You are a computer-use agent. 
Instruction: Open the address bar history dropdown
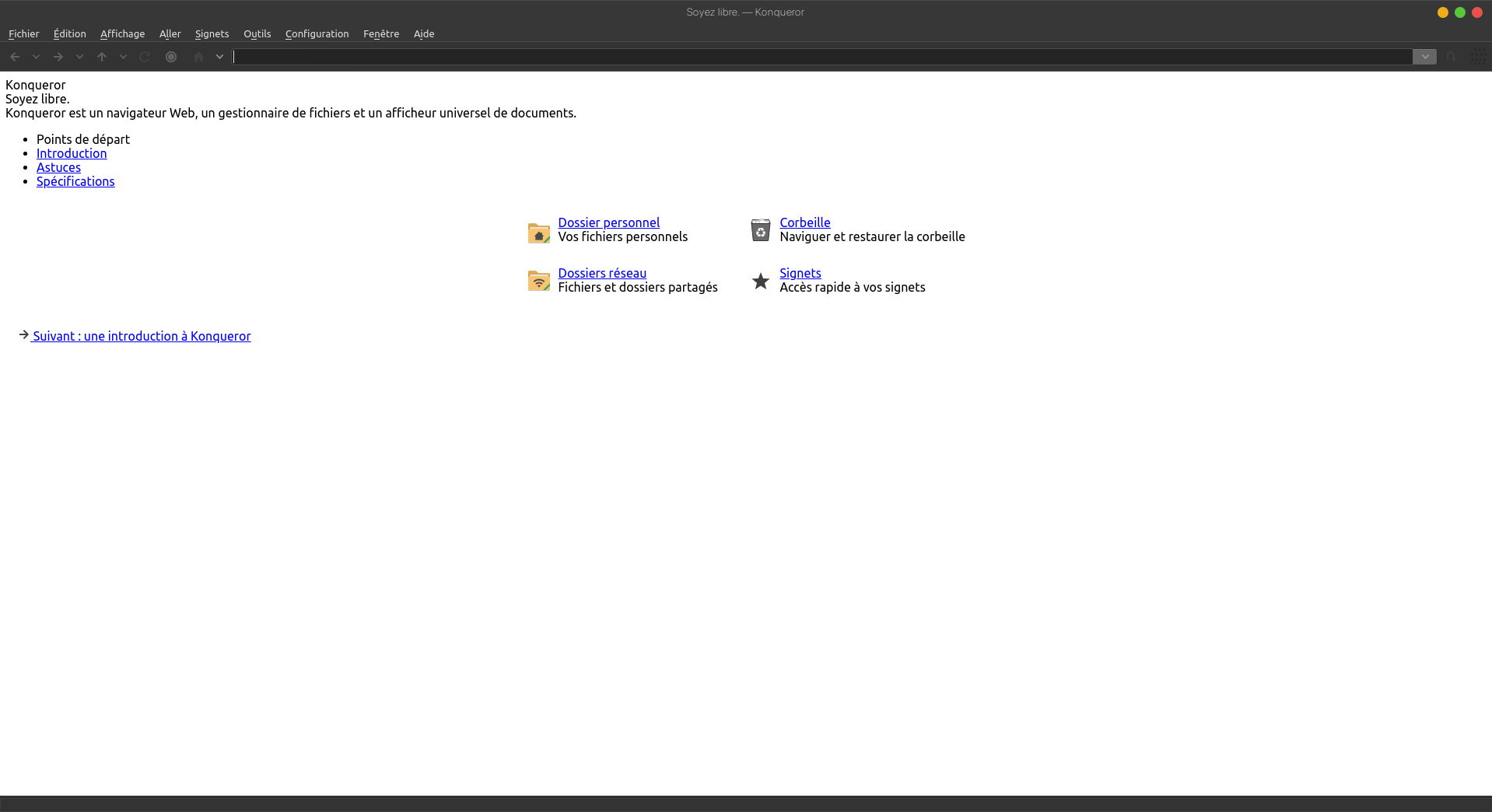click(x=1424, y=57)
